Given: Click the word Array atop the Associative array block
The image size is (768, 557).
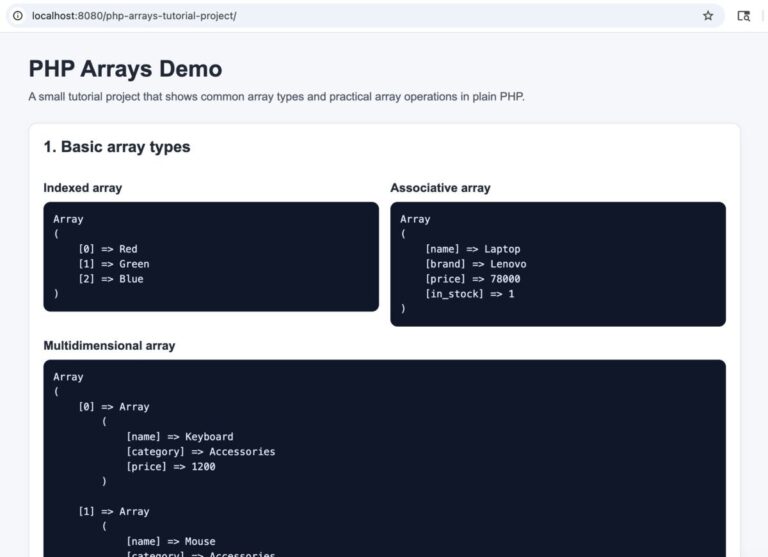Looking at the screenshot, I should click(x=415, y=219).
